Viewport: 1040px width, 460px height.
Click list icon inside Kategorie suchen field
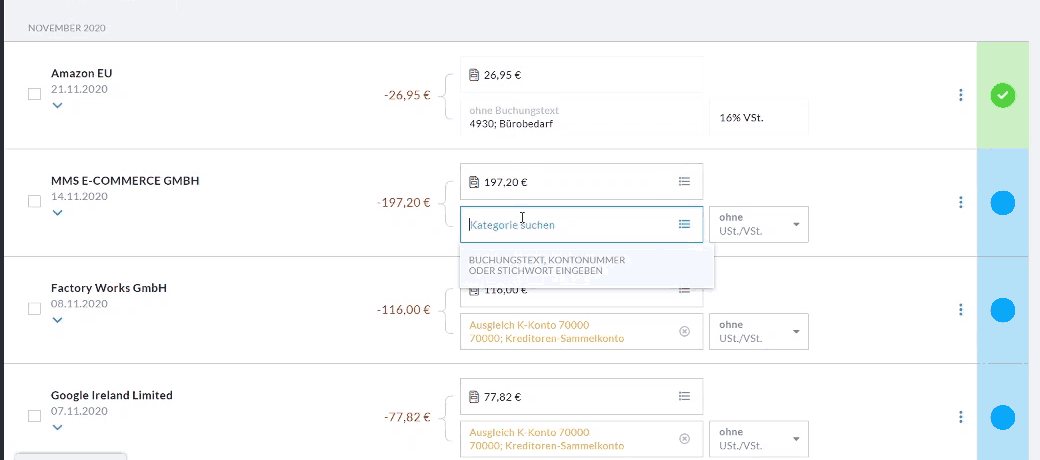point(684,224)
